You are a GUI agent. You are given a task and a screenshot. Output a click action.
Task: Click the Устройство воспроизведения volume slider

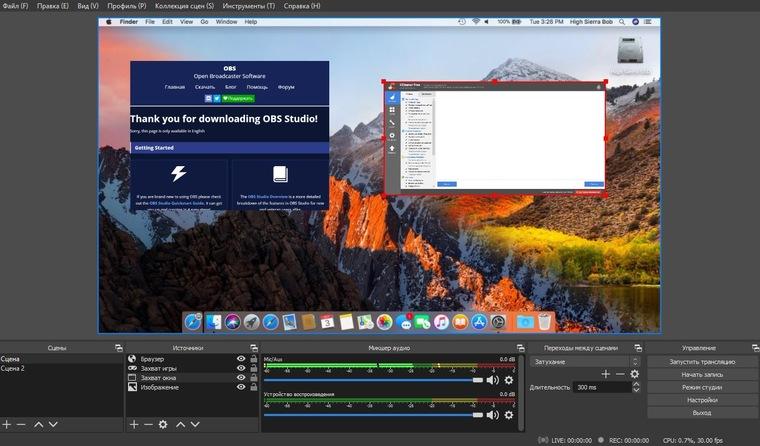click(x=373, y=415)
